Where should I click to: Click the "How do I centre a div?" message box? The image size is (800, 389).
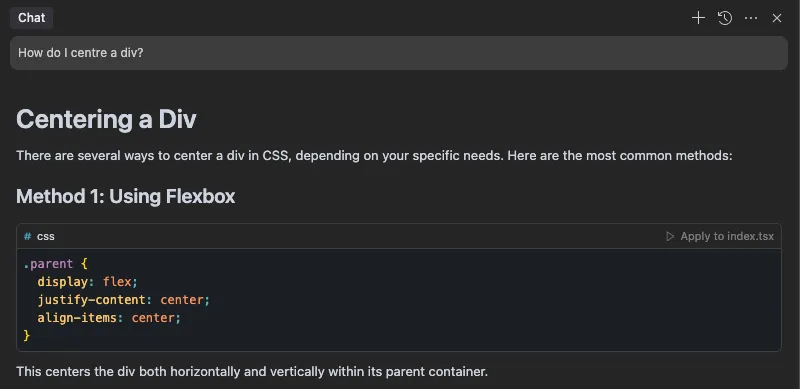click(x=398, y=53)
